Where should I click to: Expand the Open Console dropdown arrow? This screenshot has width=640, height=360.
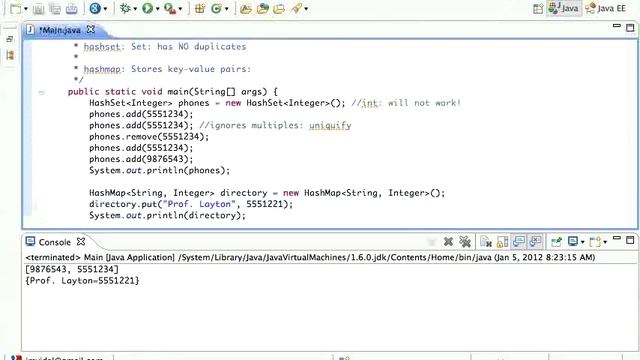605,242
